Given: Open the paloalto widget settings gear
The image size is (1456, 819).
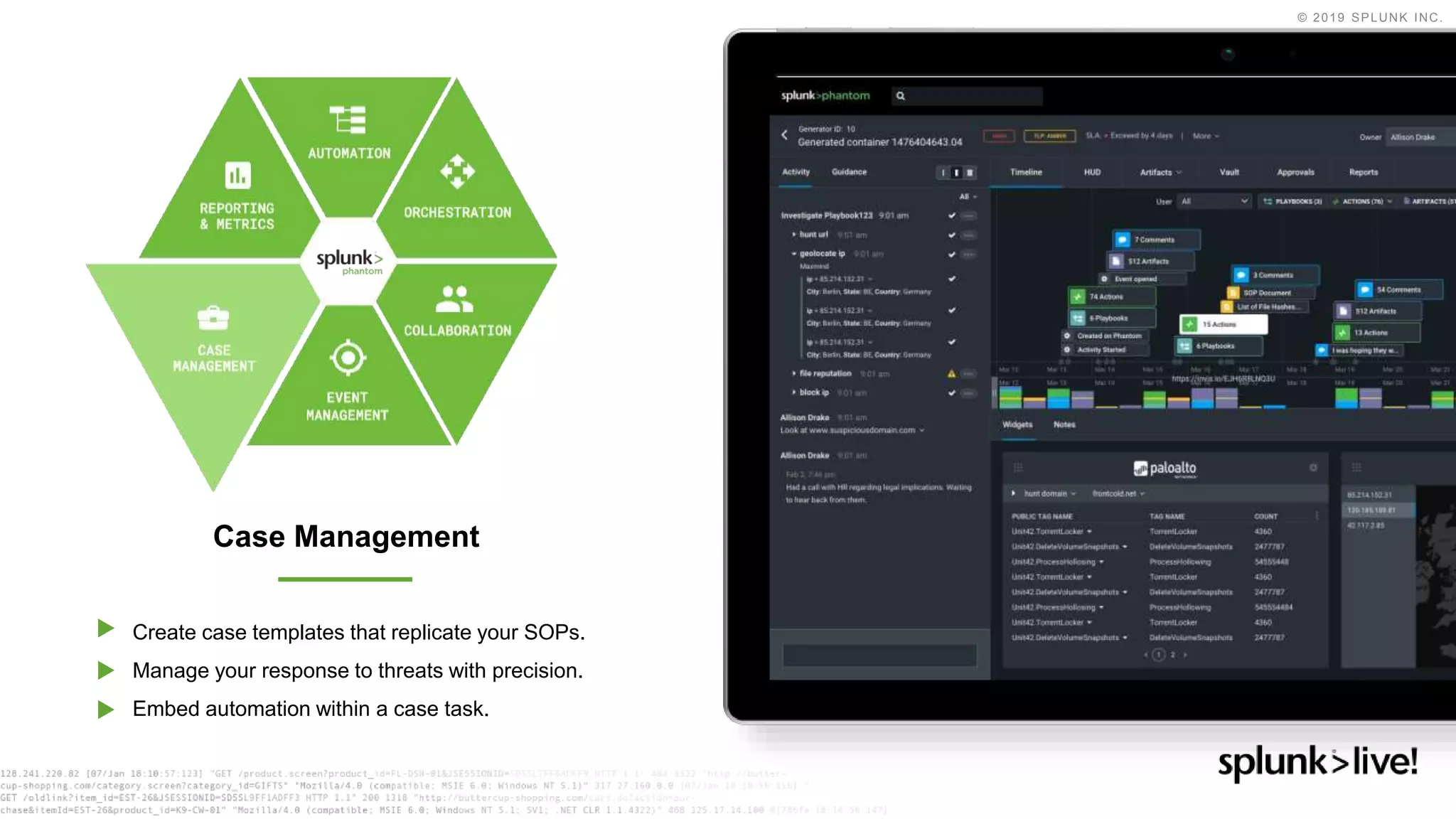Looking at the screenshot, I should [1313, 468].
